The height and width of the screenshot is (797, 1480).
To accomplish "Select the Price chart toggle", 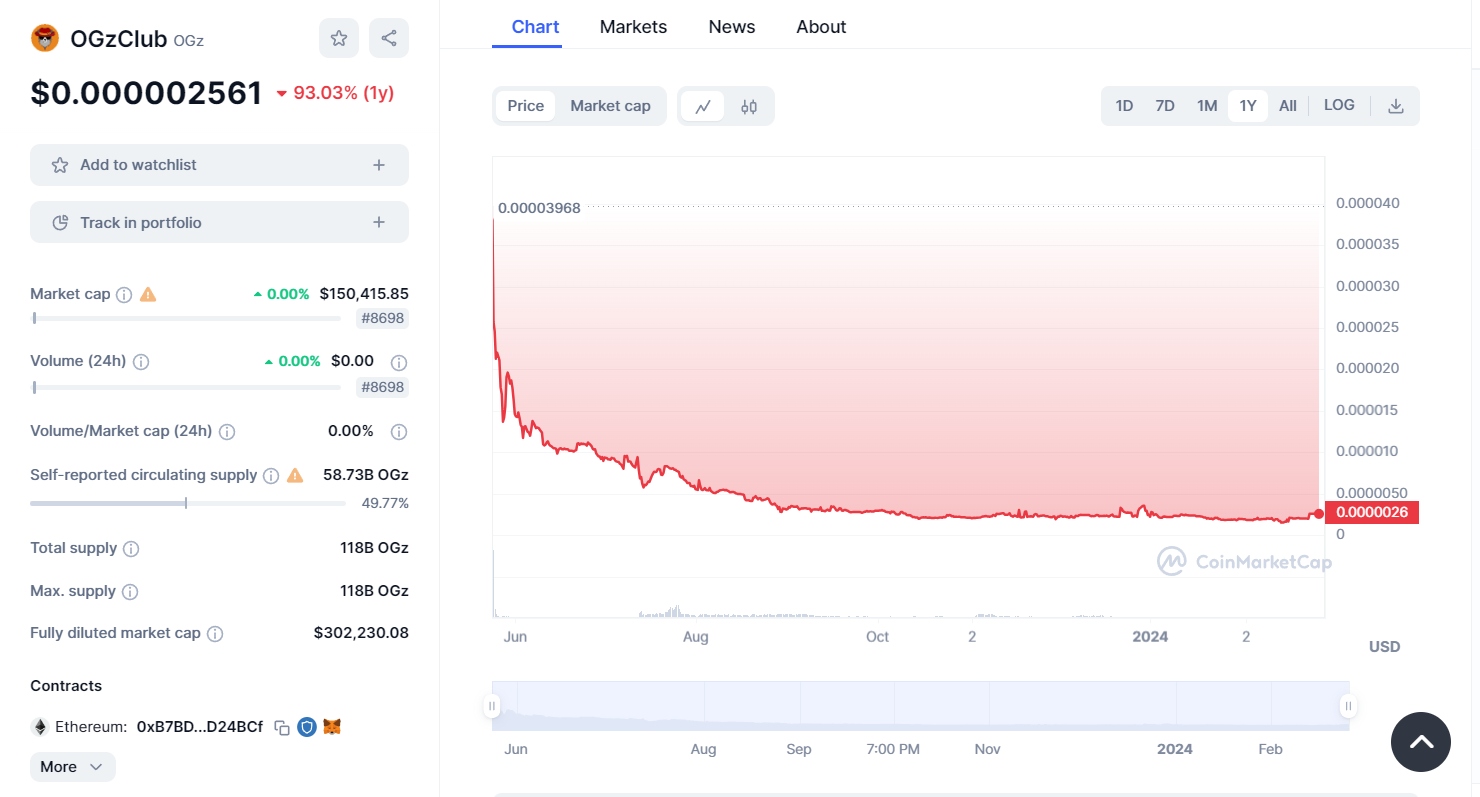I will 526,106.
